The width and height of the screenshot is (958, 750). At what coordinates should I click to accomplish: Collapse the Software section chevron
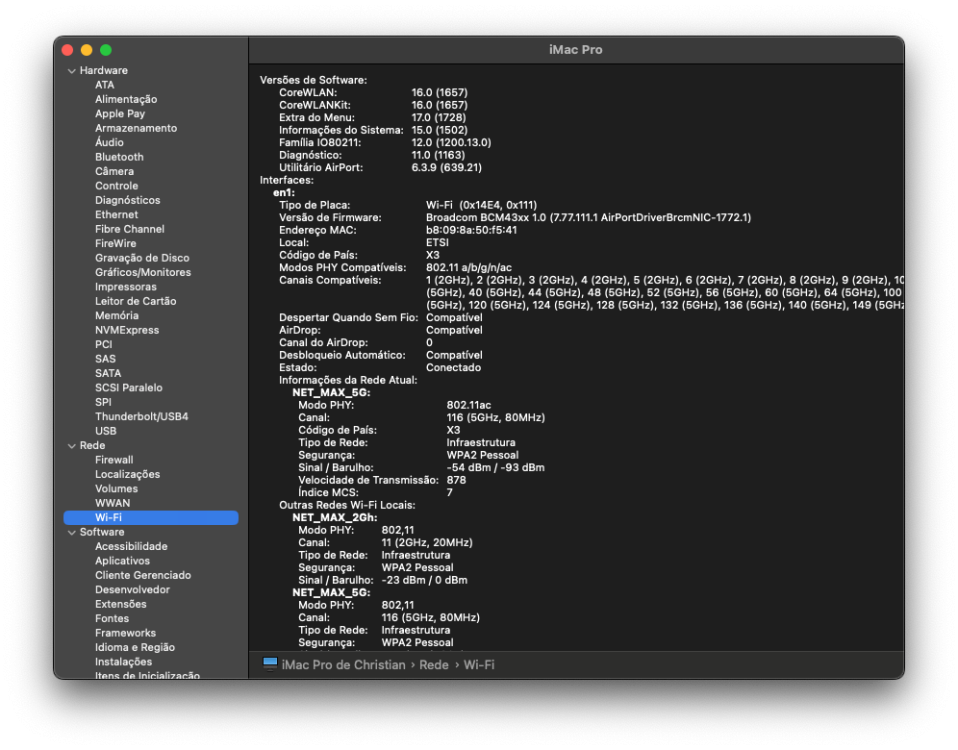tap(71, 533)
